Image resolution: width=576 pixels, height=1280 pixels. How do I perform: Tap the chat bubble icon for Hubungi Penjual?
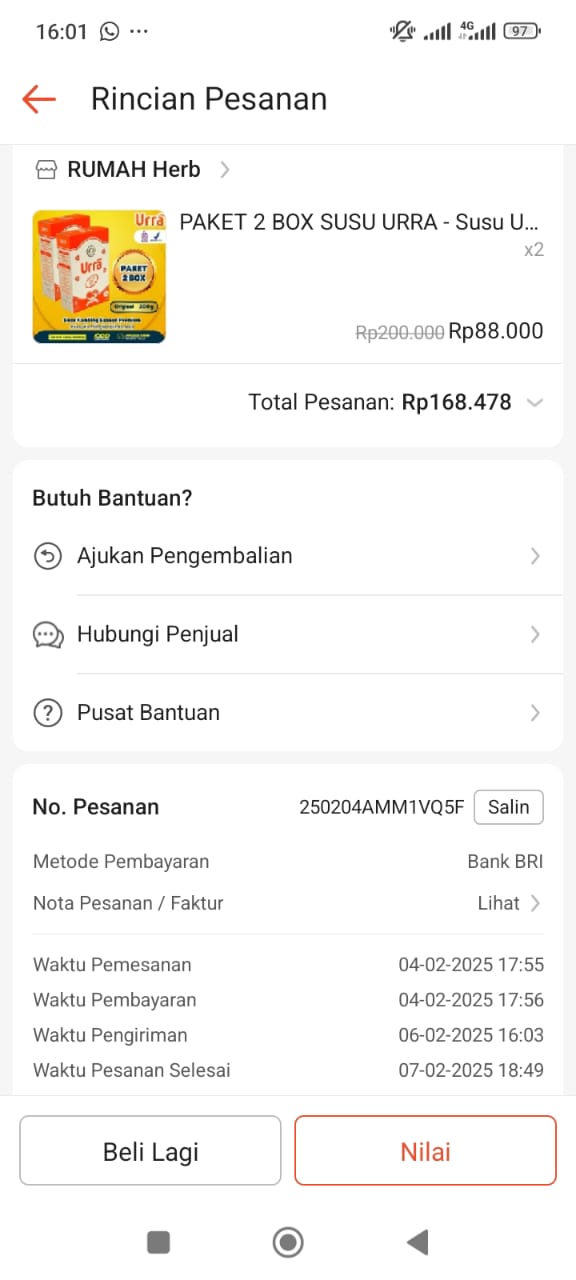point(48,634)
